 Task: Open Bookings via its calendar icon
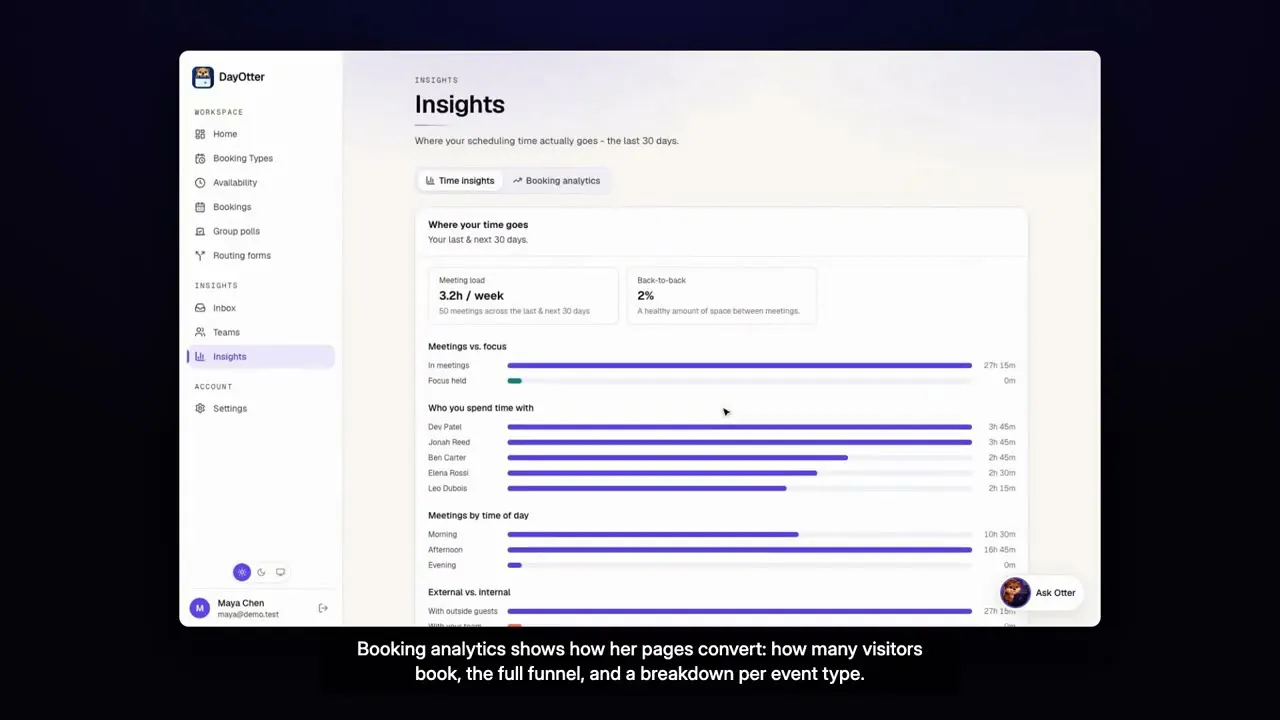200,207
